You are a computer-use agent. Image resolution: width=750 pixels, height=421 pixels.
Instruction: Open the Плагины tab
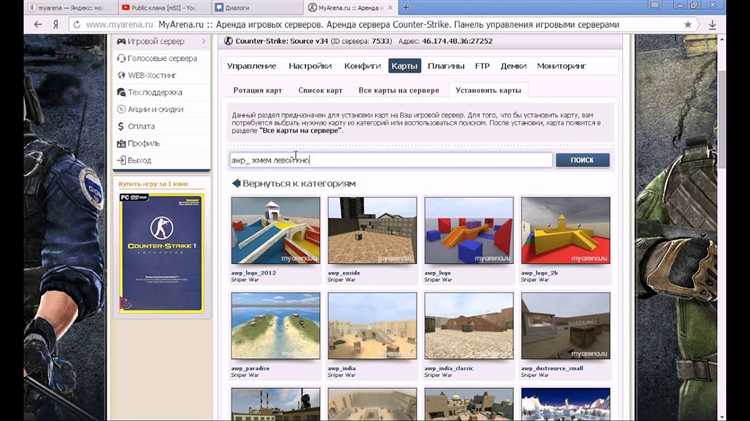[x=446, y=66]
